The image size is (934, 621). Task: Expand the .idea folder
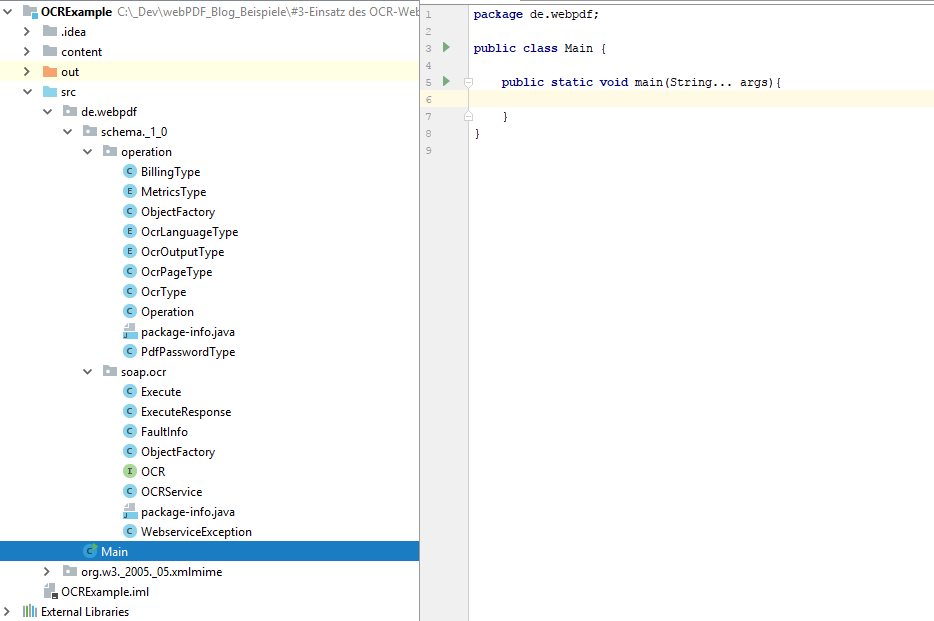(x=27, y=32)
